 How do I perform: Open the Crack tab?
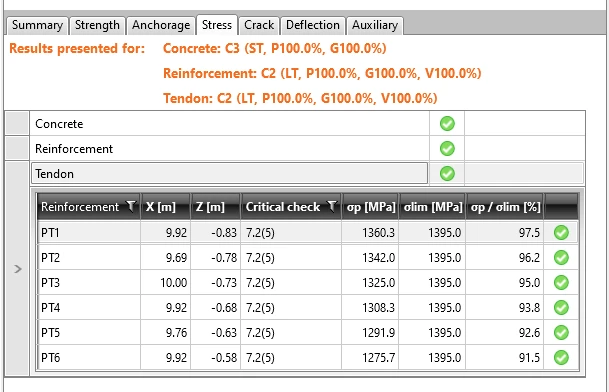click(259, 25)
